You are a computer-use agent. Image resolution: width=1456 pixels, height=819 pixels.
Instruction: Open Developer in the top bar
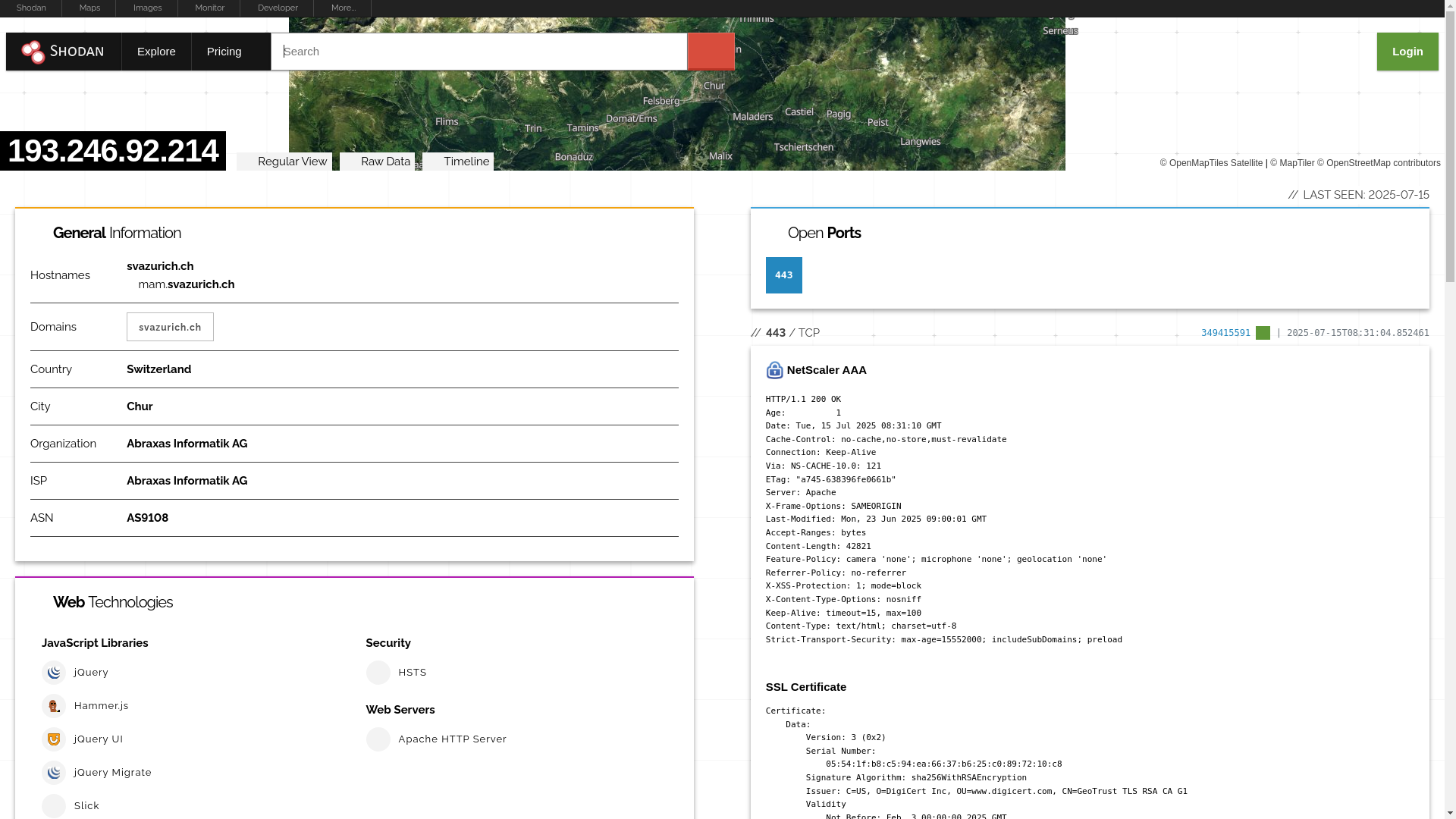(278, 8)
